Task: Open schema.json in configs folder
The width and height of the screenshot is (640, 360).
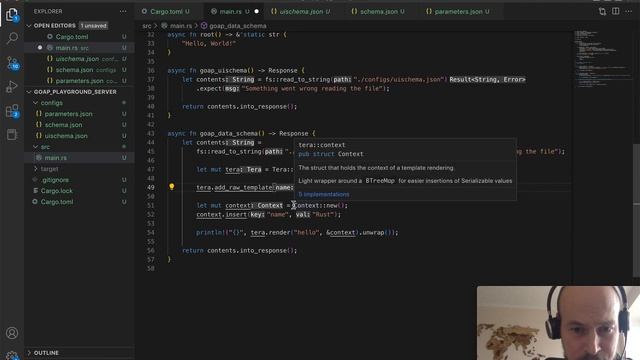Action: click(x=79, y=125)
